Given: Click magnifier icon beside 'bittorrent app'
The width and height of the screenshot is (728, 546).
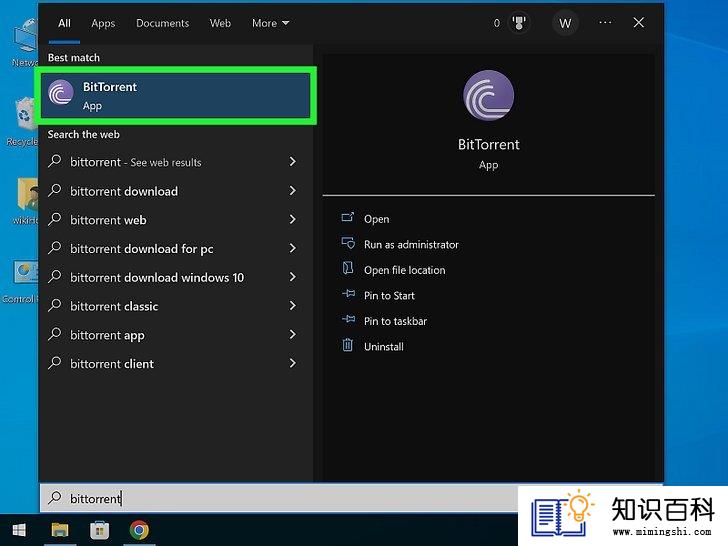Looking at the screenshot, I should coord(55,334).
